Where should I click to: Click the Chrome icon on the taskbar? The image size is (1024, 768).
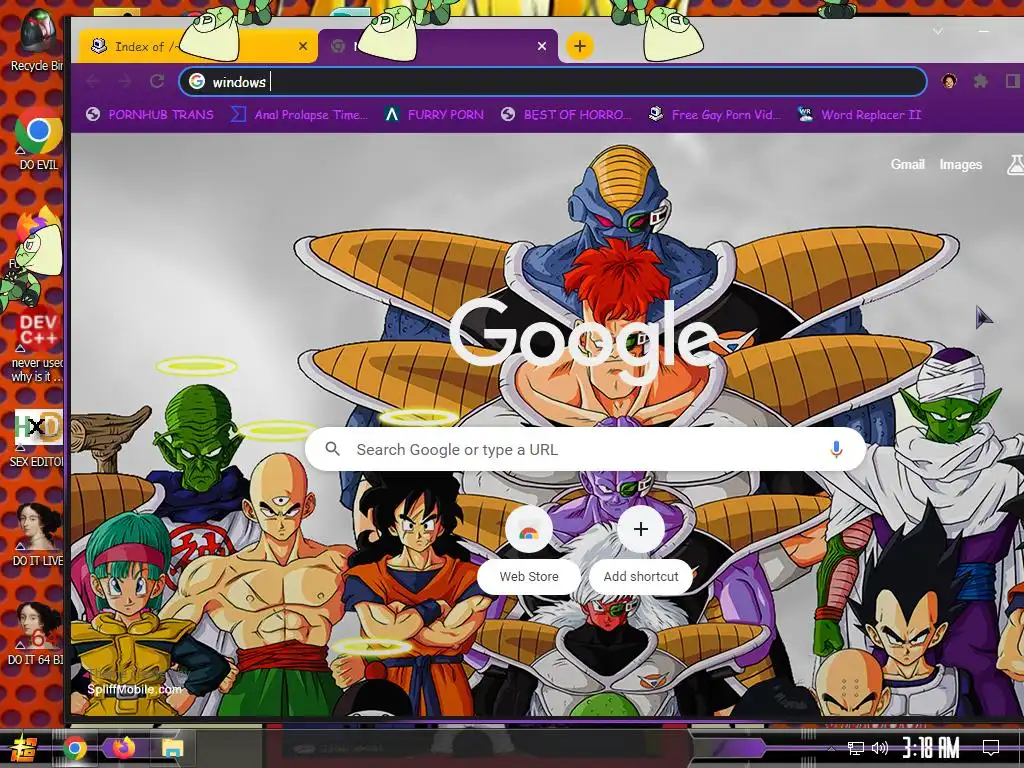[75, 748]
